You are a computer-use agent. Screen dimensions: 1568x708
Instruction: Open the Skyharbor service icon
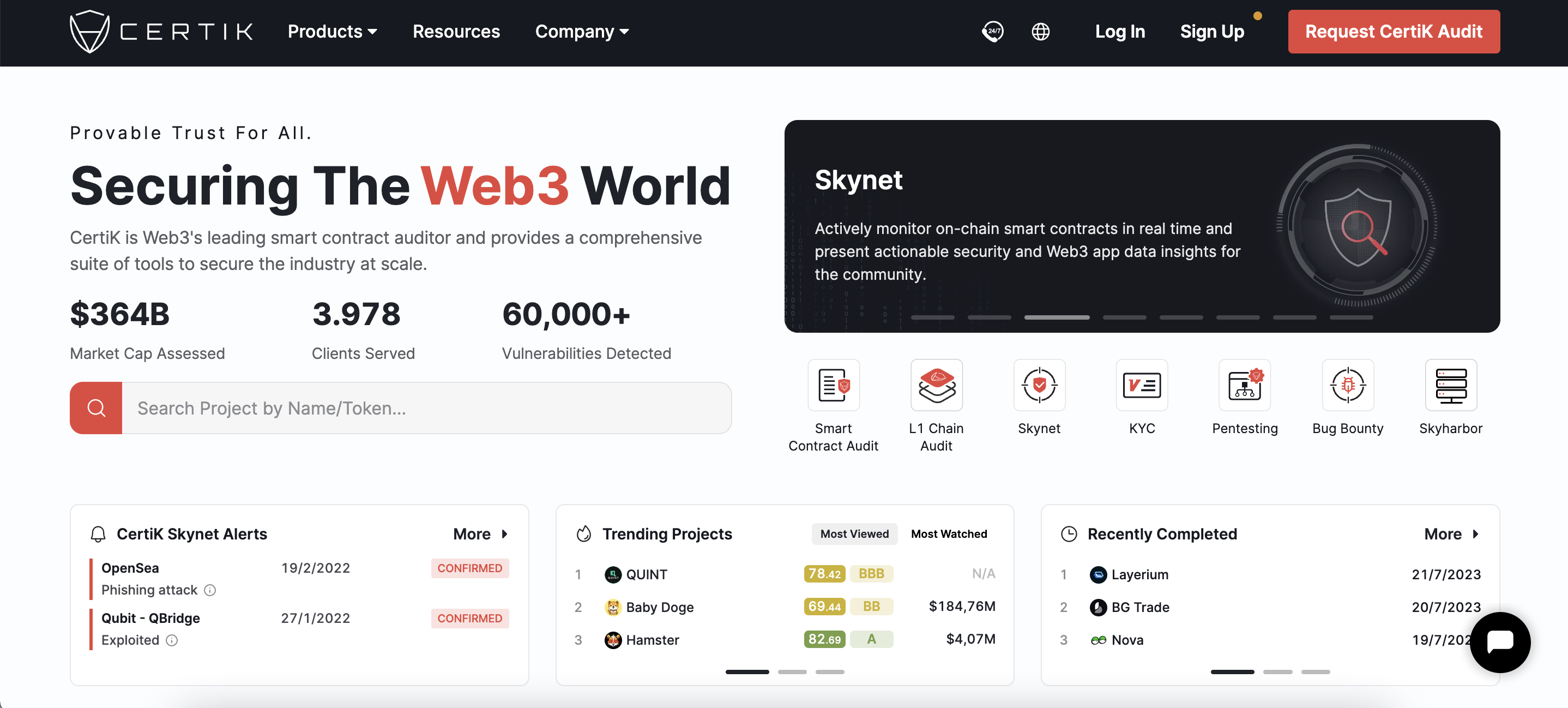(1451, 385)
